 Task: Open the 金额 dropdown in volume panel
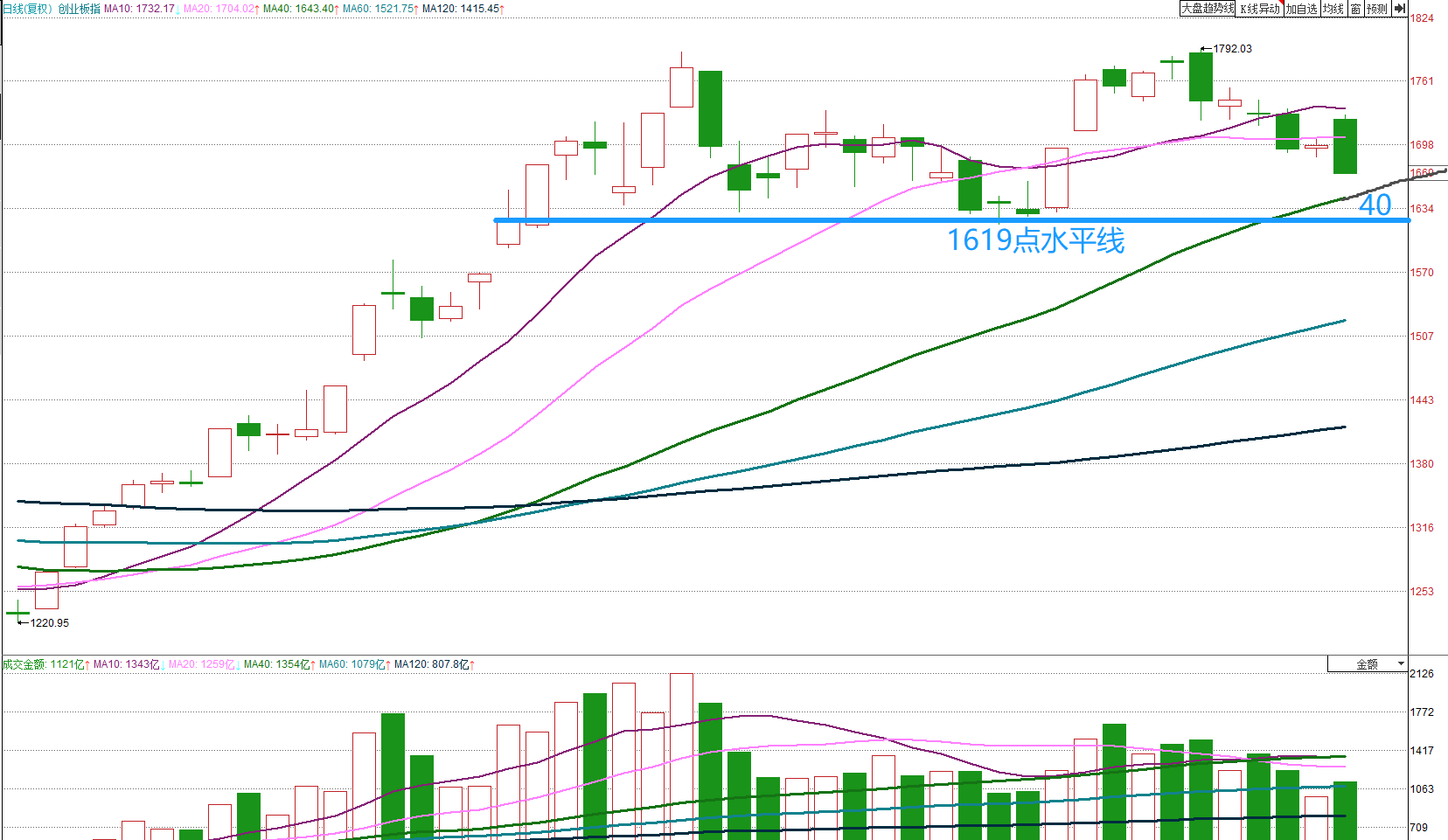coord(1368,664)
